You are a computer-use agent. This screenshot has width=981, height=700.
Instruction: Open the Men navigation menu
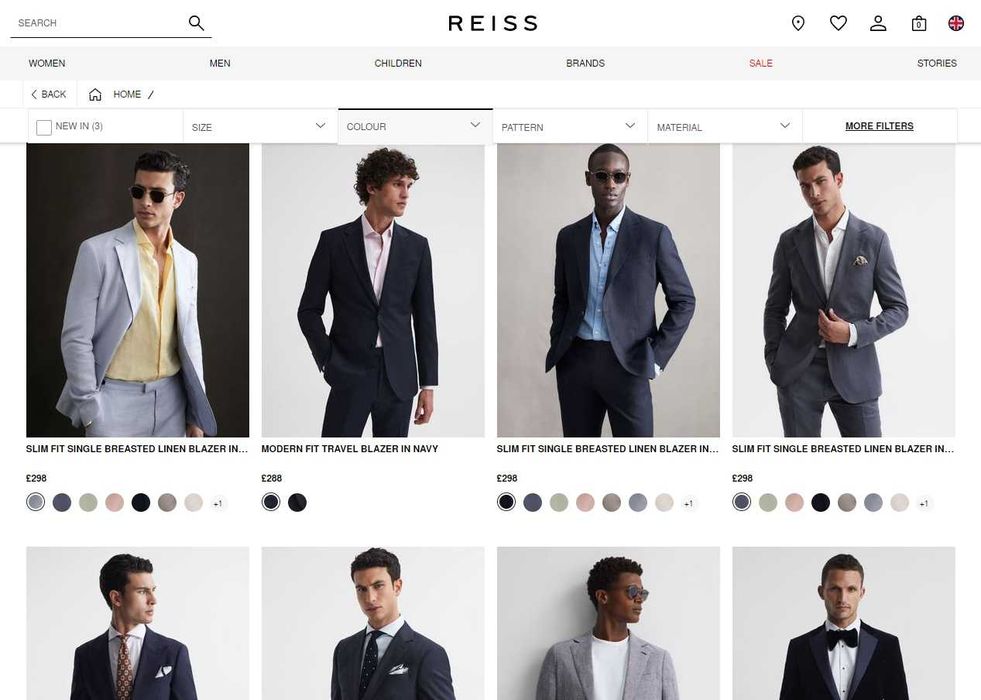coord(220,63)
